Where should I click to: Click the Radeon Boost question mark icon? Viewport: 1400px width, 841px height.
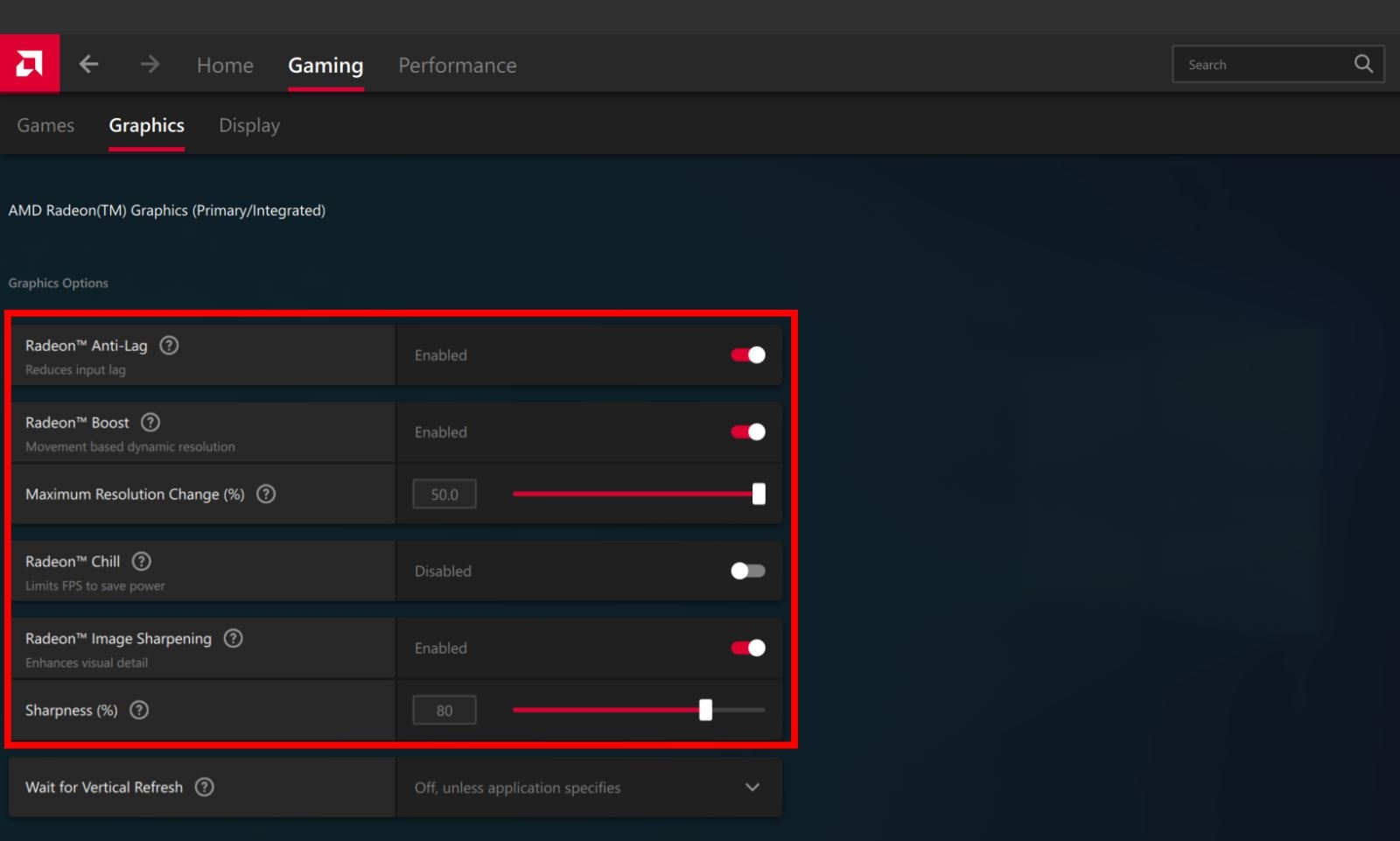[x=149, y=422]
